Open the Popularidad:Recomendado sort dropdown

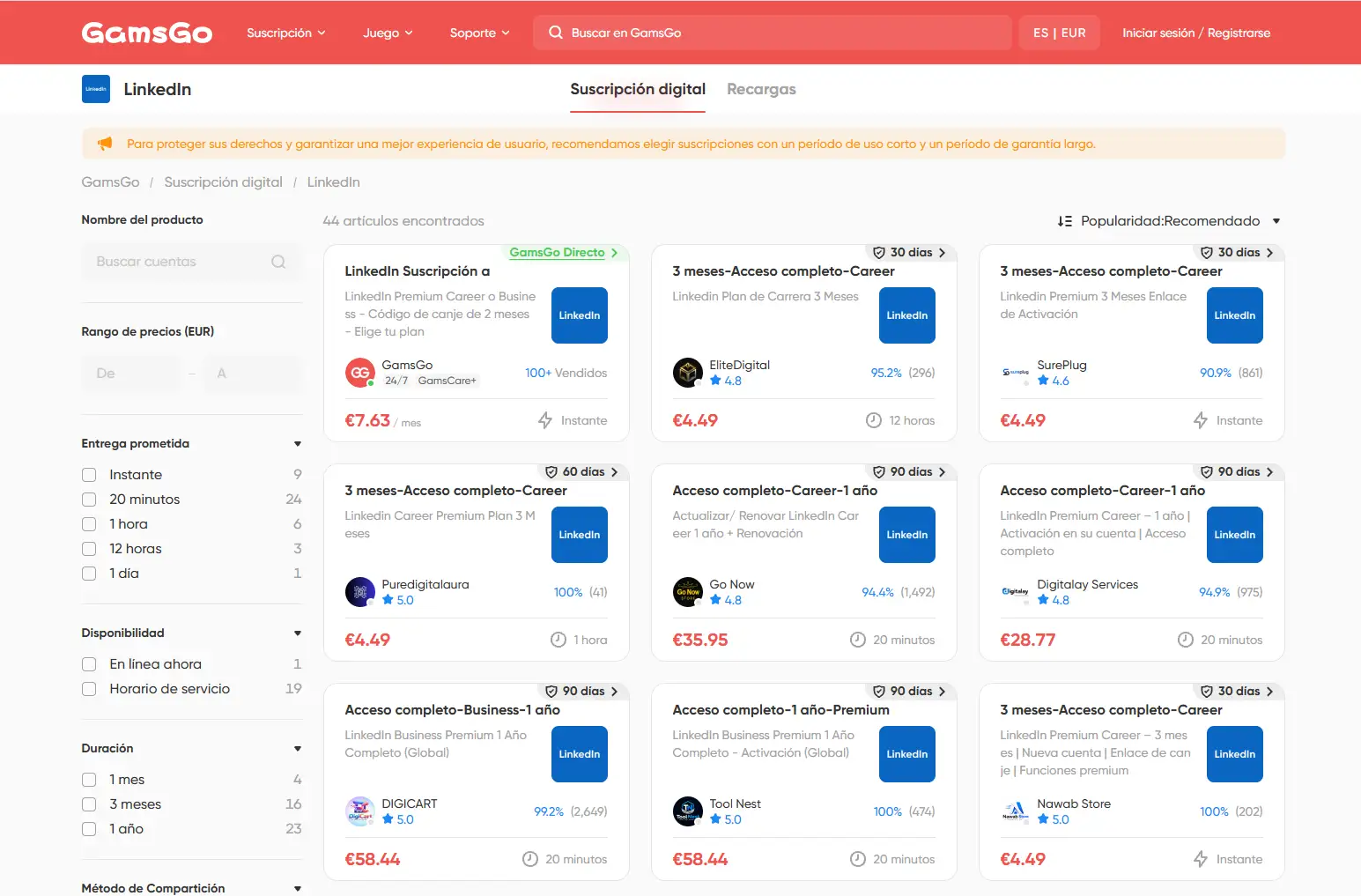1169,221
